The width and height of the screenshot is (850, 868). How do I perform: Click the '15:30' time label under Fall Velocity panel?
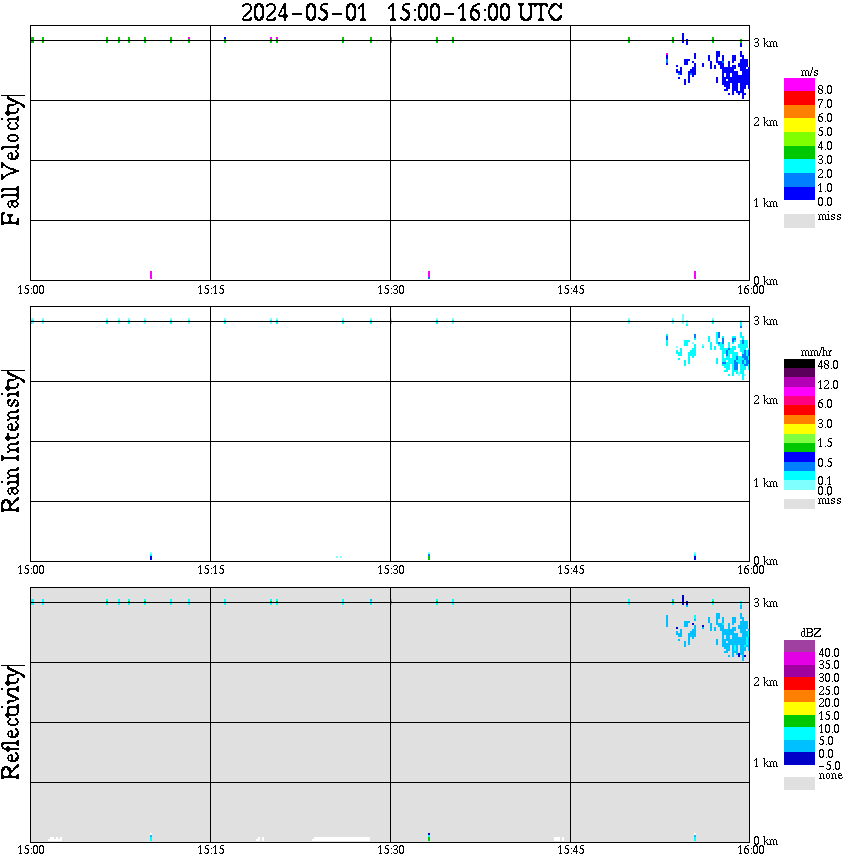(x=391, y=290)
